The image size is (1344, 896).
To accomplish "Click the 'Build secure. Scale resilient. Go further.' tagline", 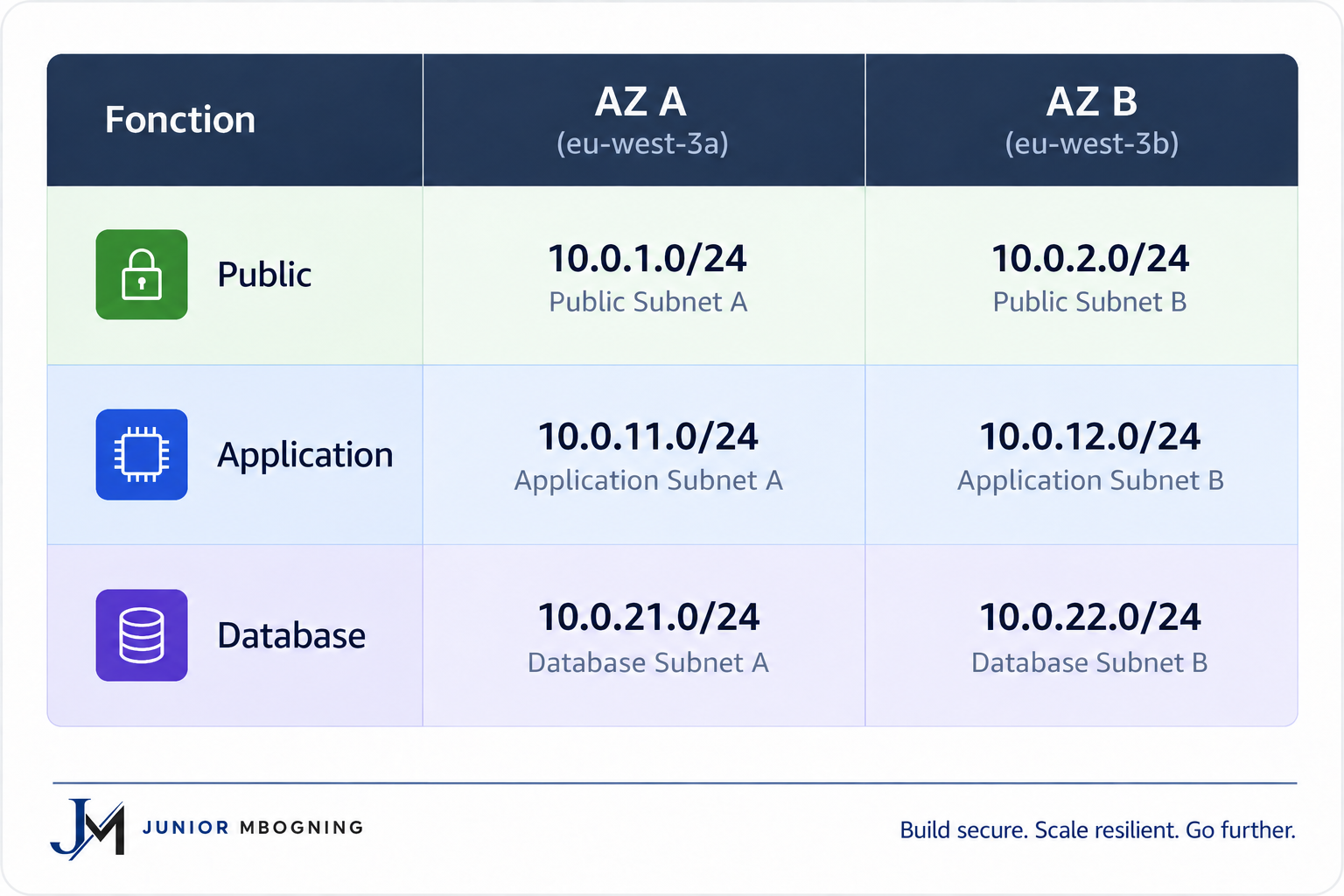I will point(1098,829).
